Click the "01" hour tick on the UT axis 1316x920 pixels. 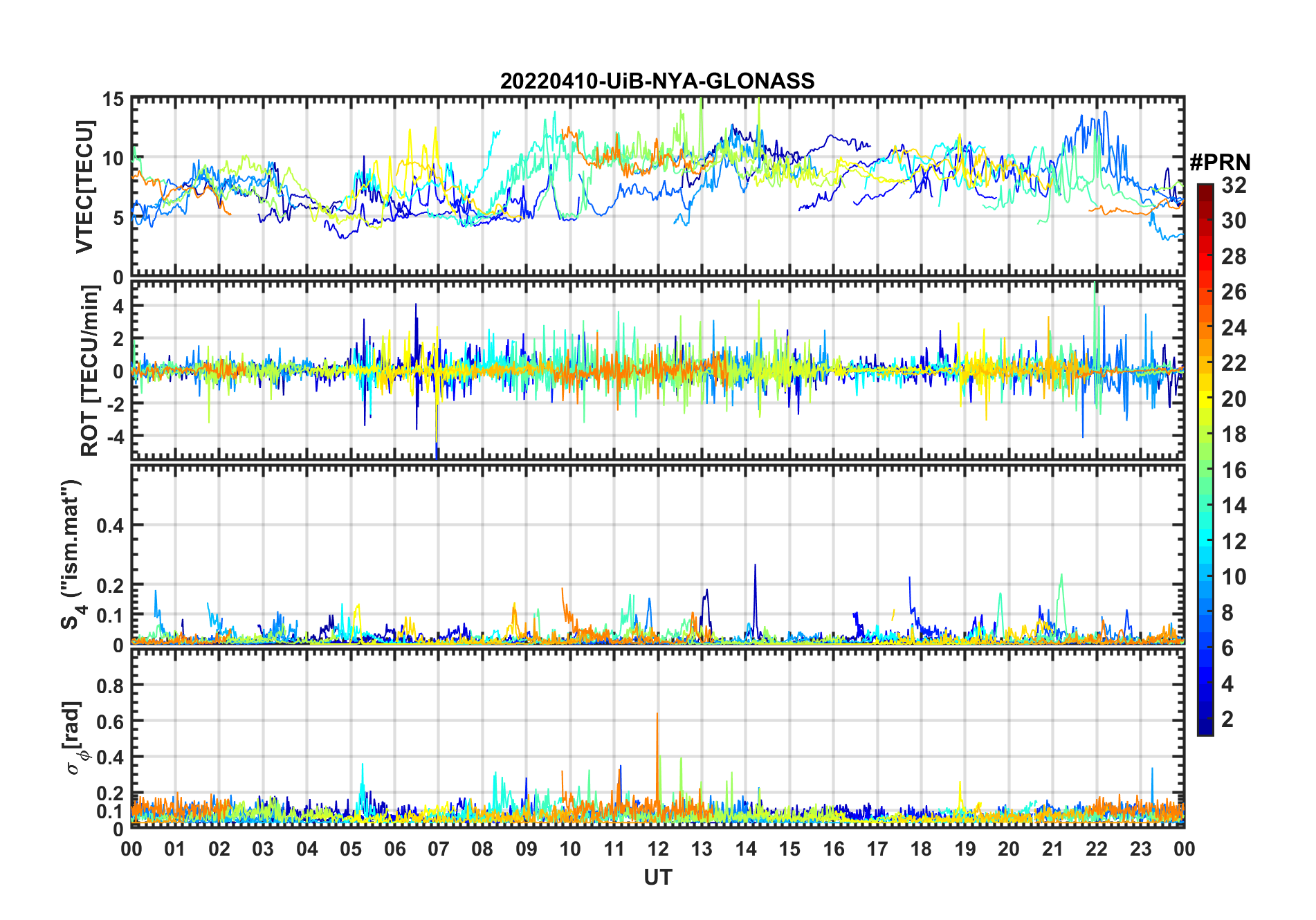175,849
